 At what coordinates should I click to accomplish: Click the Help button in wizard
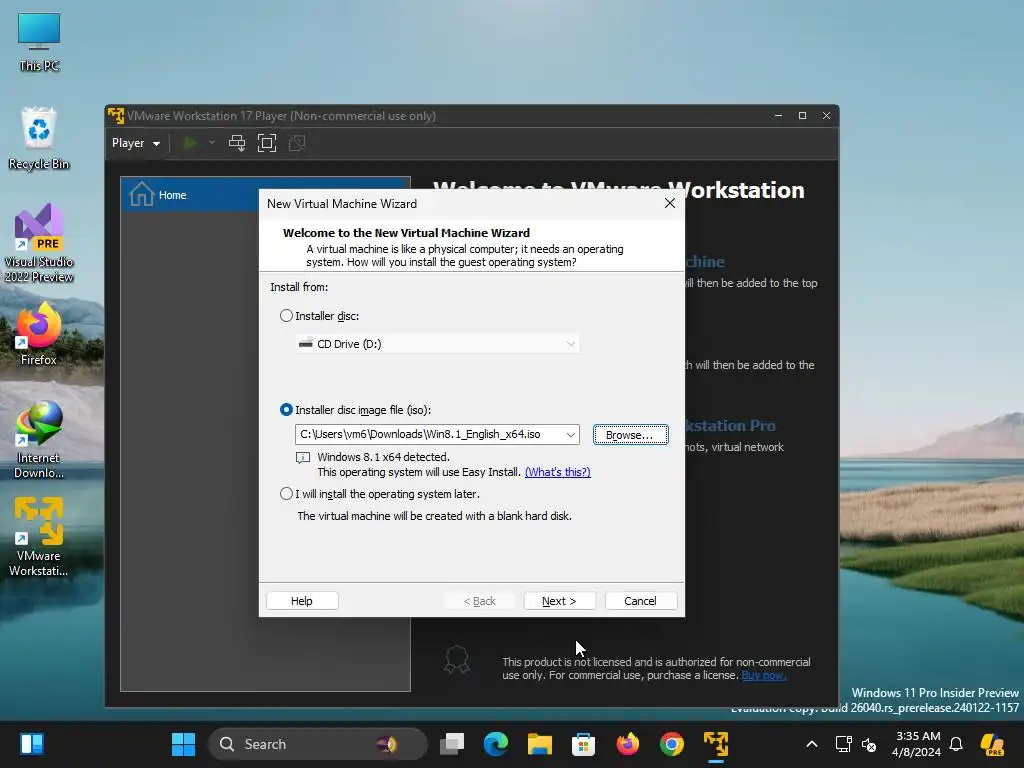pyautogui.click(x=302, y=601)
